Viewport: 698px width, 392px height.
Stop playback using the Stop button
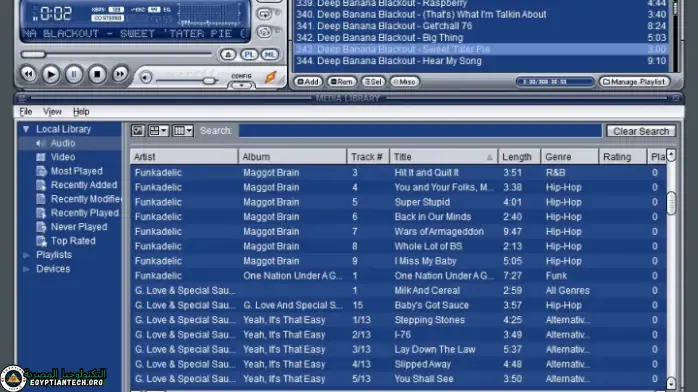tap(97, 74)
